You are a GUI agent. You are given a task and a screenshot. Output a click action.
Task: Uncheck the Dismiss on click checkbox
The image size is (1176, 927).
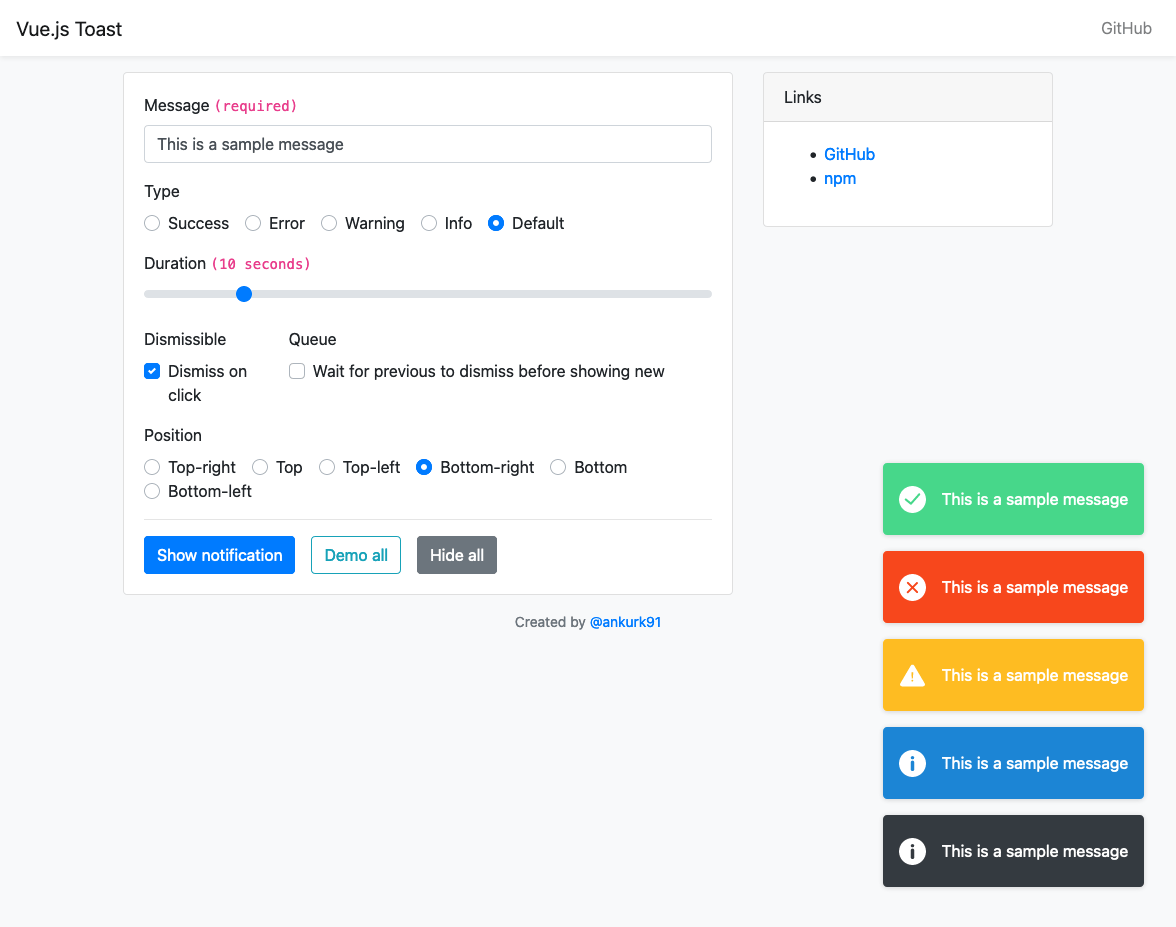pos(151,370)
